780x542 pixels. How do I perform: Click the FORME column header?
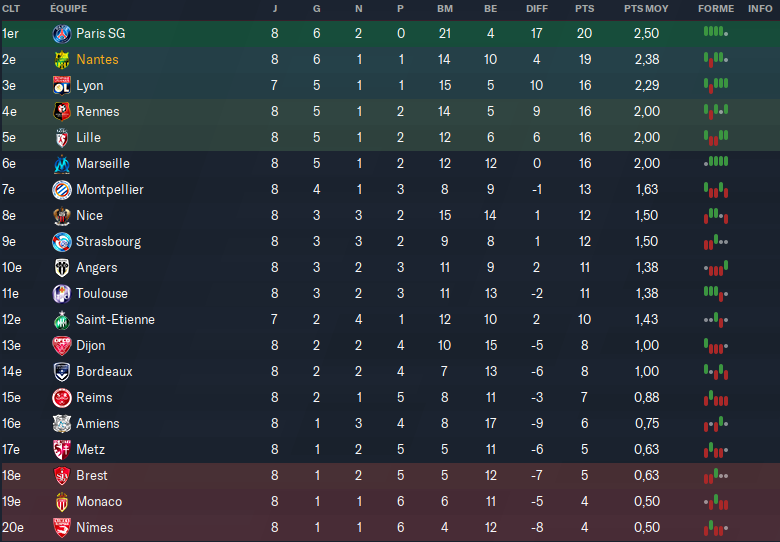click(715, 8)
